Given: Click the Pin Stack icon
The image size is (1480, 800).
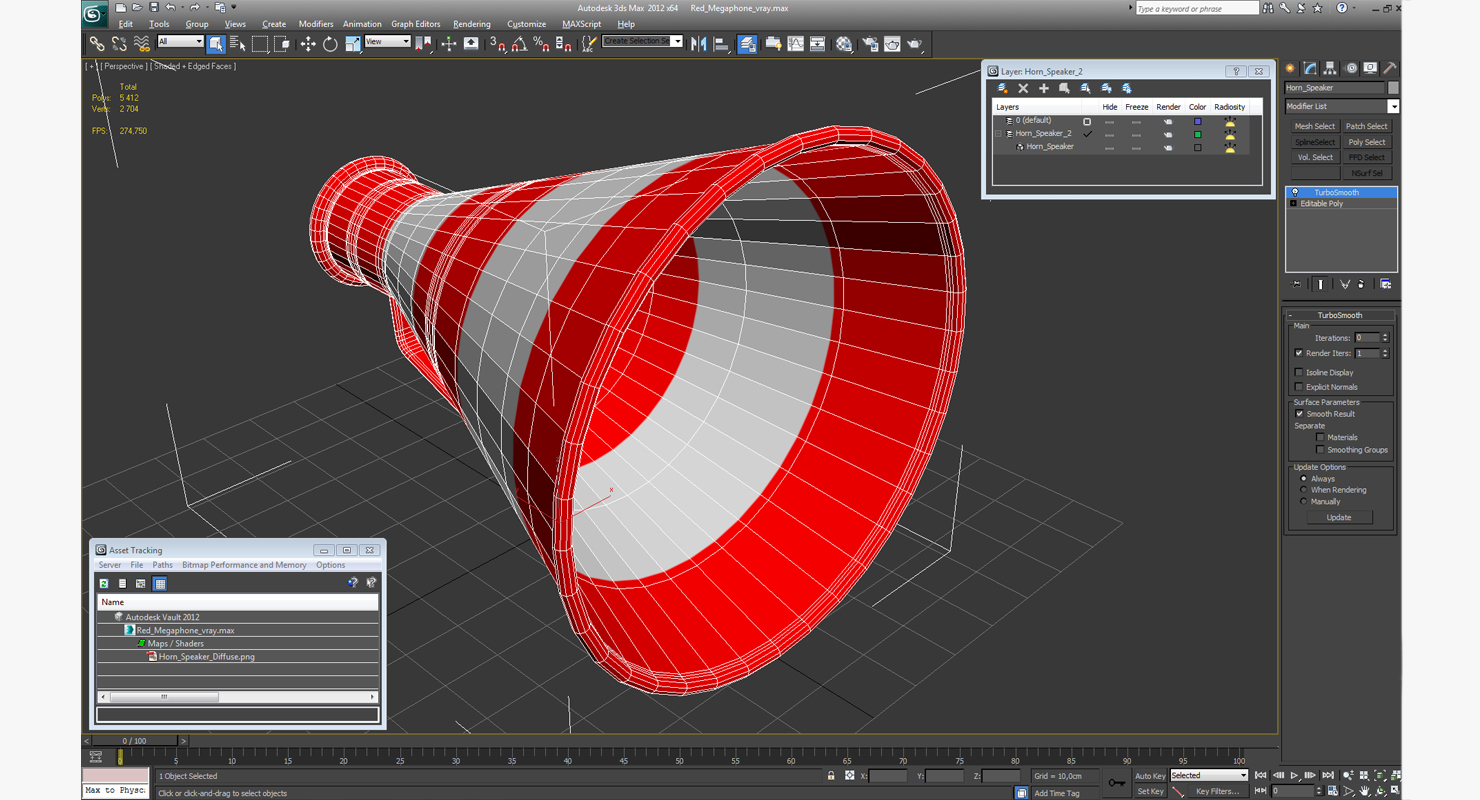Looking at the screenshot, I should pyautogui.click(x=1297, y=284).
